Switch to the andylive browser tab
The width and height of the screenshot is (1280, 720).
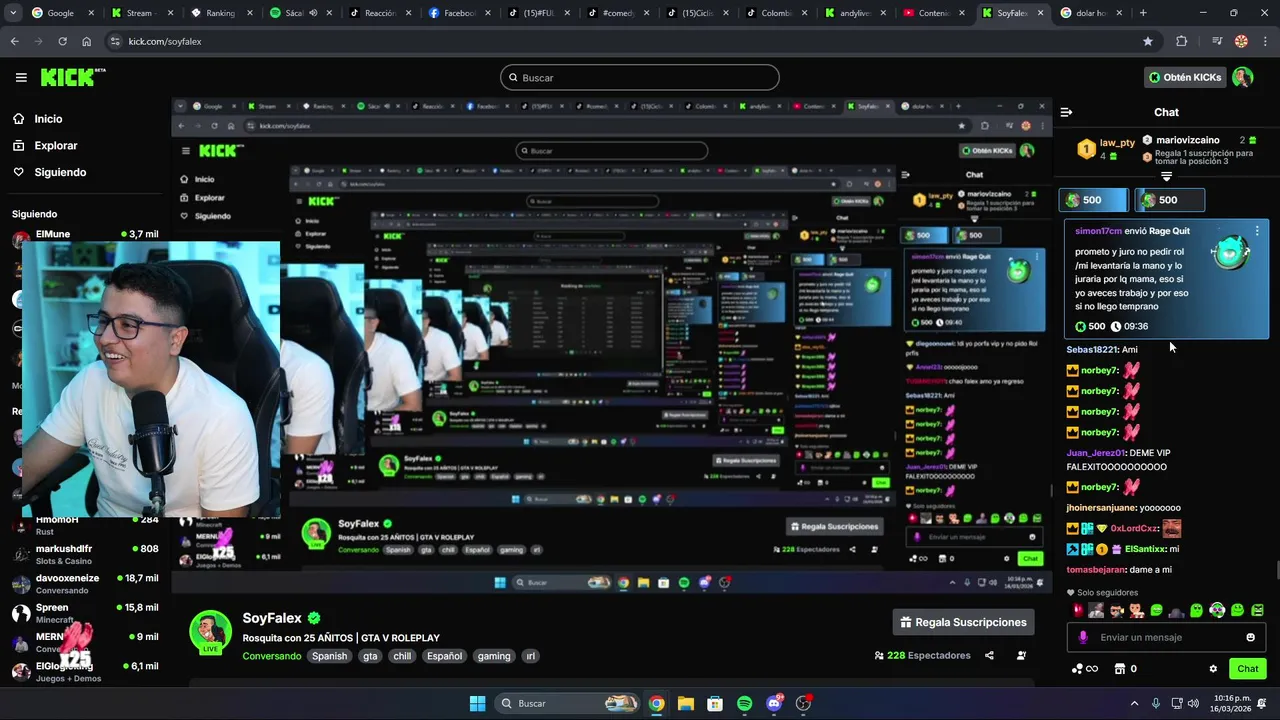(855, 13)
